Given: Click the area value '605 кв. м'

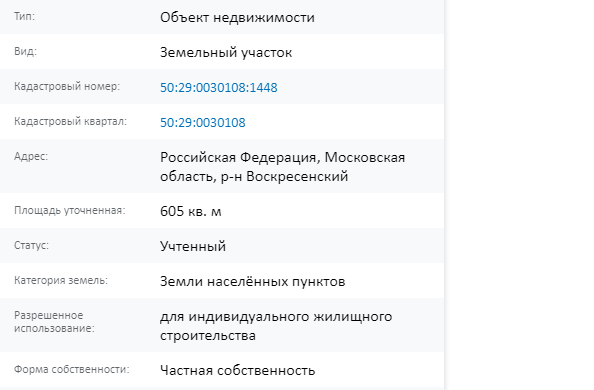Looking at the screenshot, I should pyautogui.click(x=191, y=211).
